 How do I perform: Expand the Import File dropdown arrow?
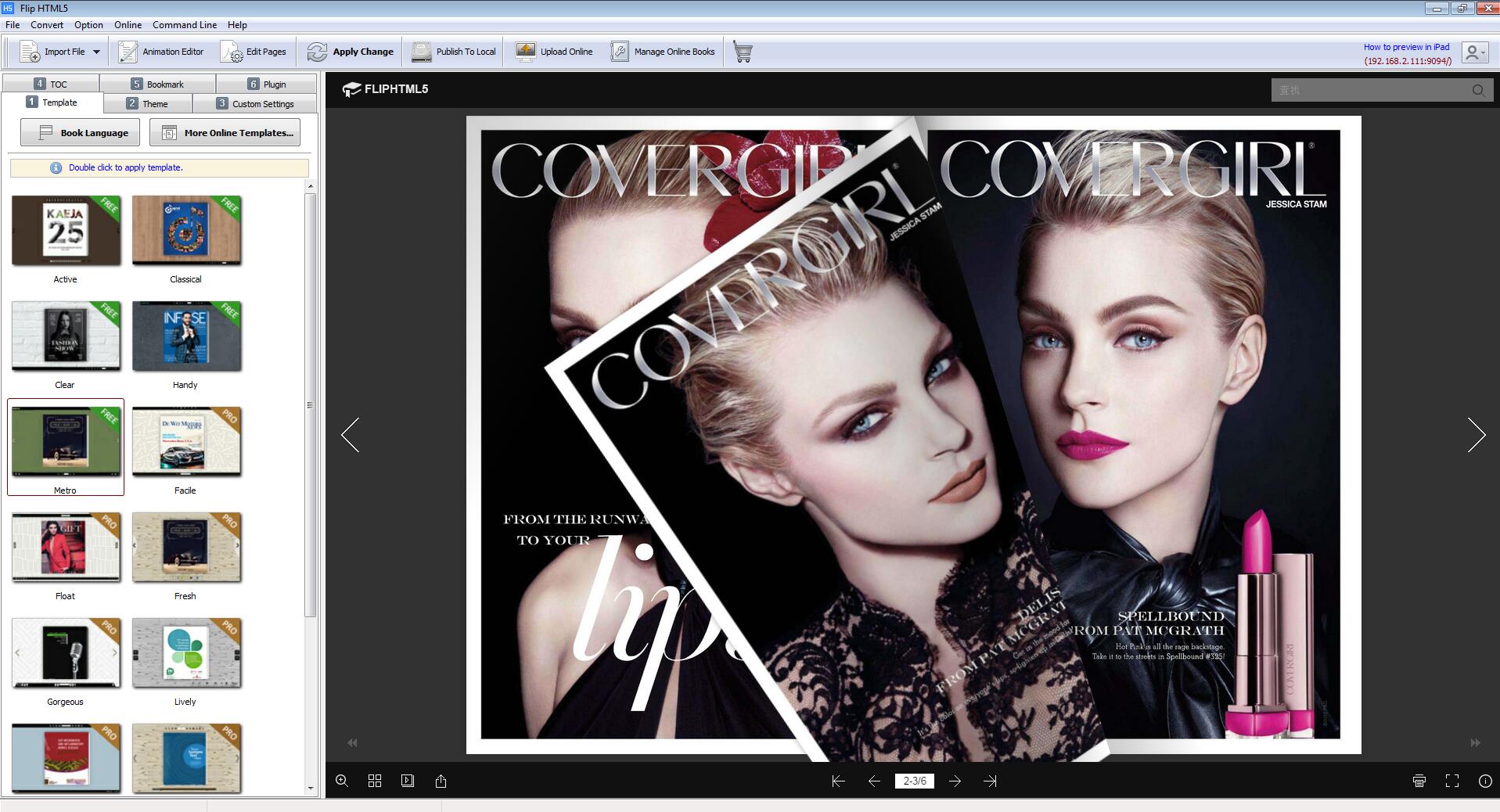pos(96,52)
